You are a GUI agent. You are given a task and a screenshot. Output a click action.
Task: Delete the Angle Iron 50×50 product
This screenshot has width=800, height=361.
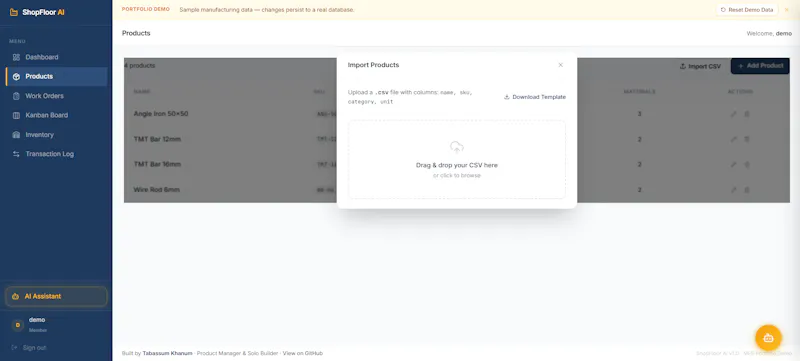pyautogui.click(x=747, y=114)
